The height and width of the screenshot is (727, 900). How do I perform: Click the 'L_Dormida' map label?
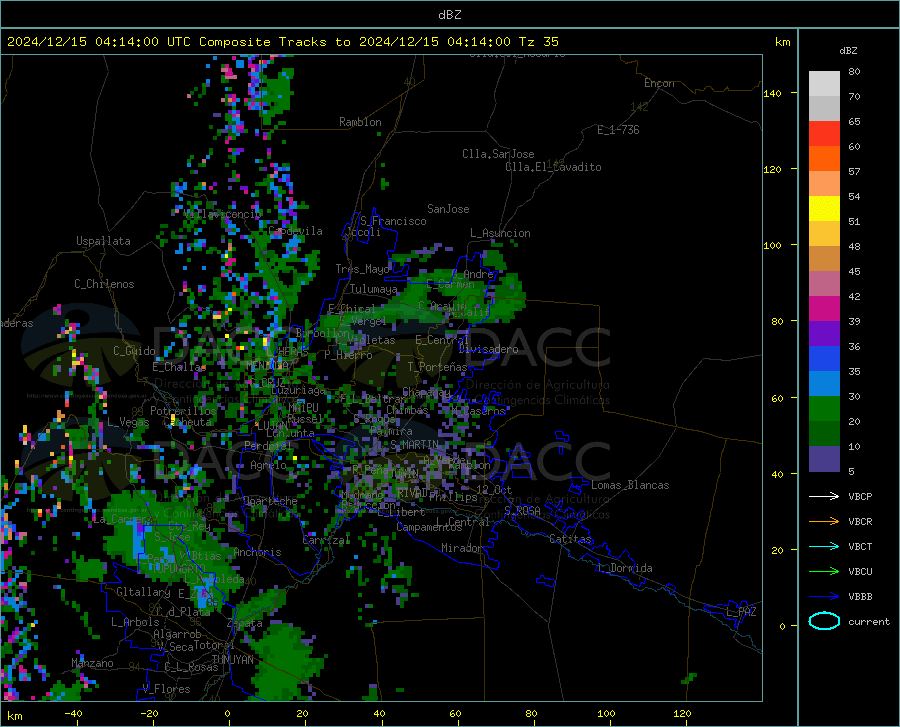624,568
